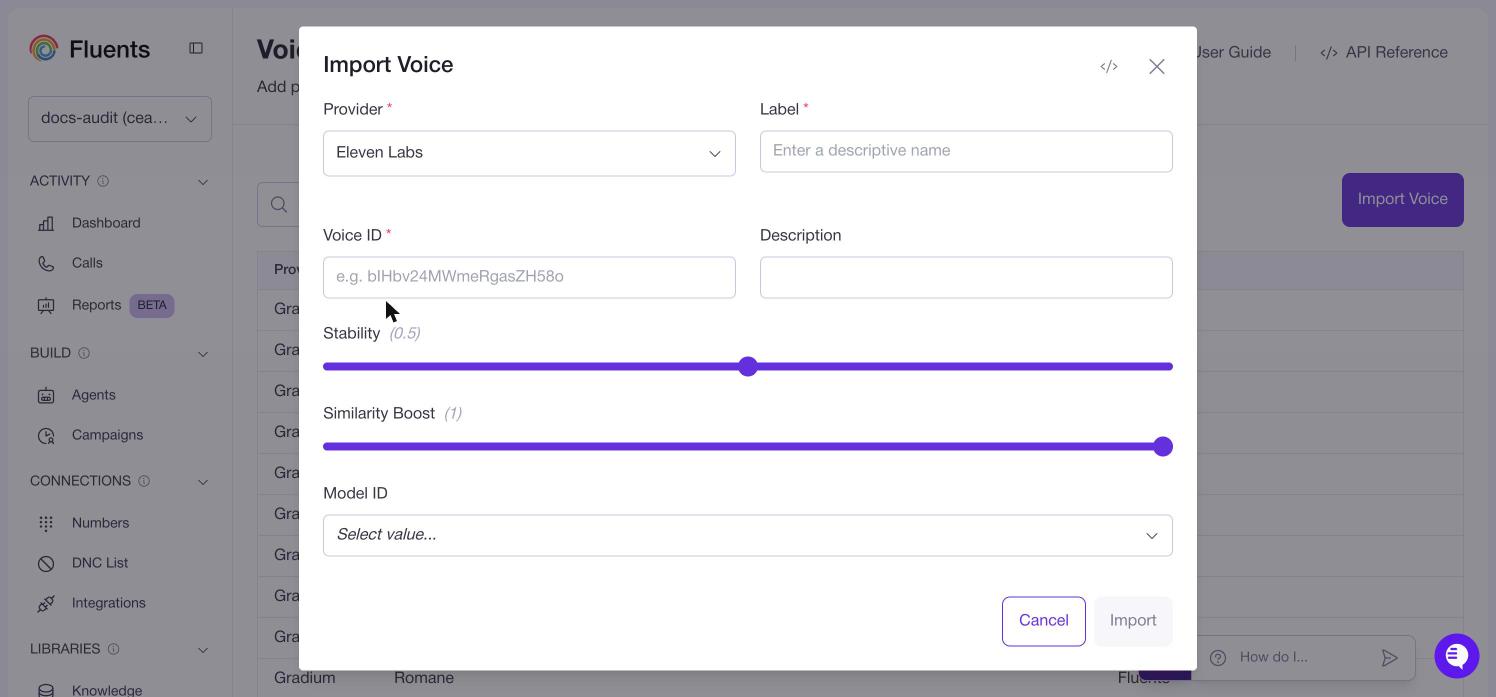This screenshot has height=697, width=1496.
Task: Go to Dashboard in sidebar
Action: [106, 223]
